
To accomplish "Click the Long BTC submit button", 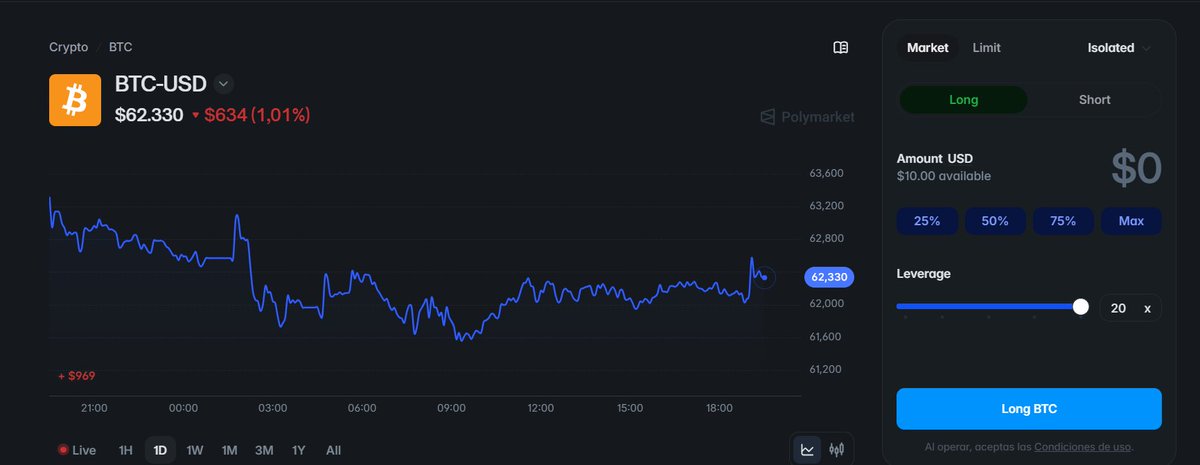I will pyautogui.click(x=1029, y=409).
